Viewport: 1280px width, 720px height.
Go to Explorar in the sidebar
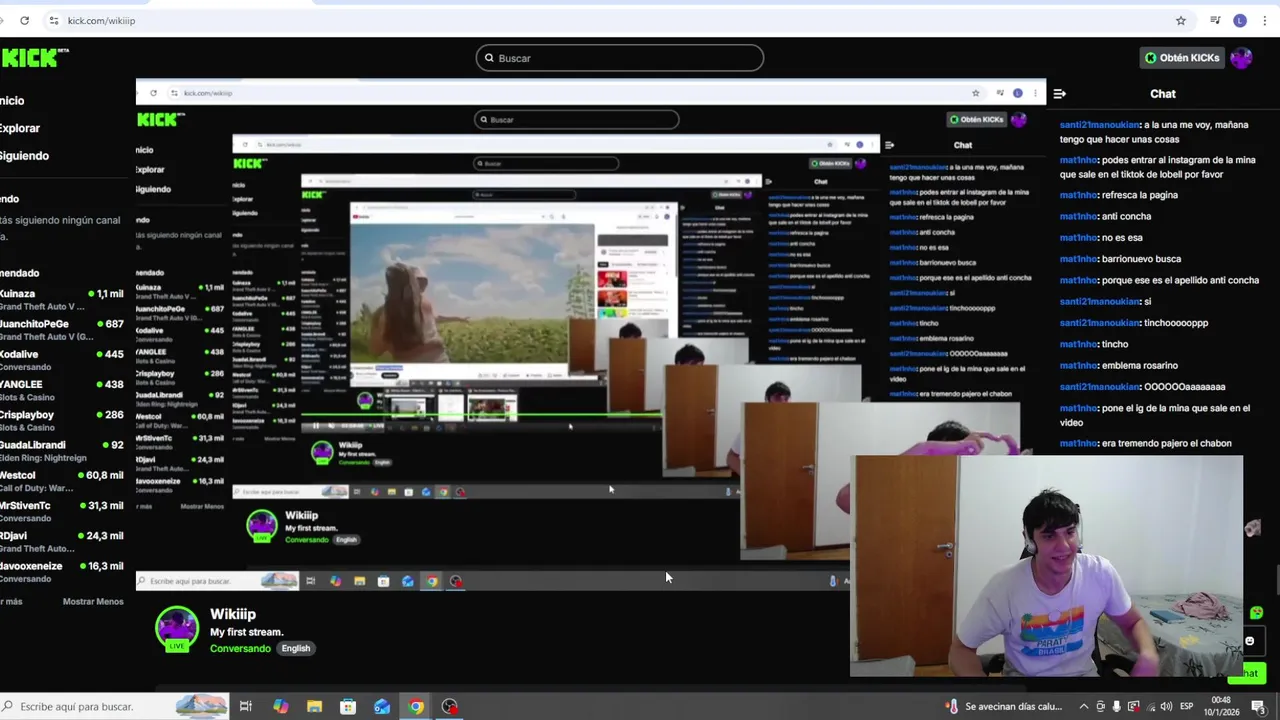20,128
